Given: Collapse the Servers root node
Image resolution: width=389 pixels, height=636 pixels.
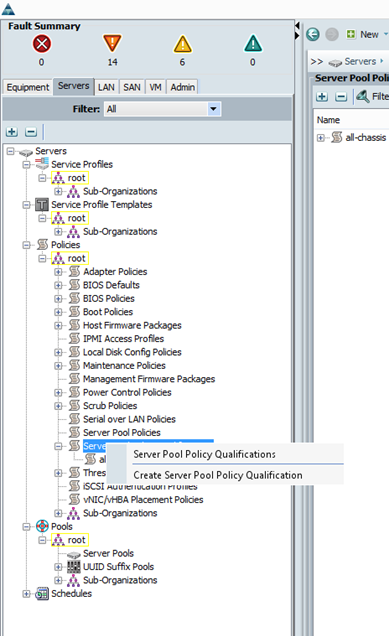Looking at the screenshot, I should click(x=10, y=151).
